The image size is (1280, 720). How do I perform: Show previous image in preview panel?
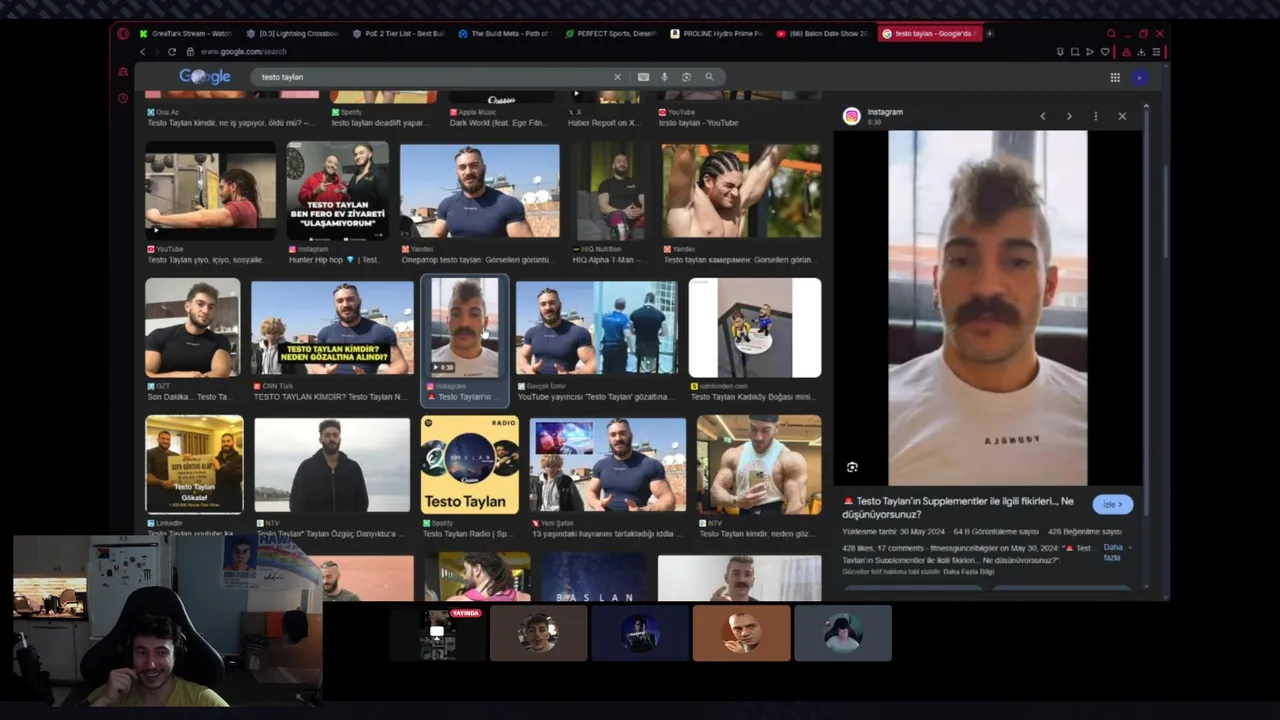coord(1043,116)
